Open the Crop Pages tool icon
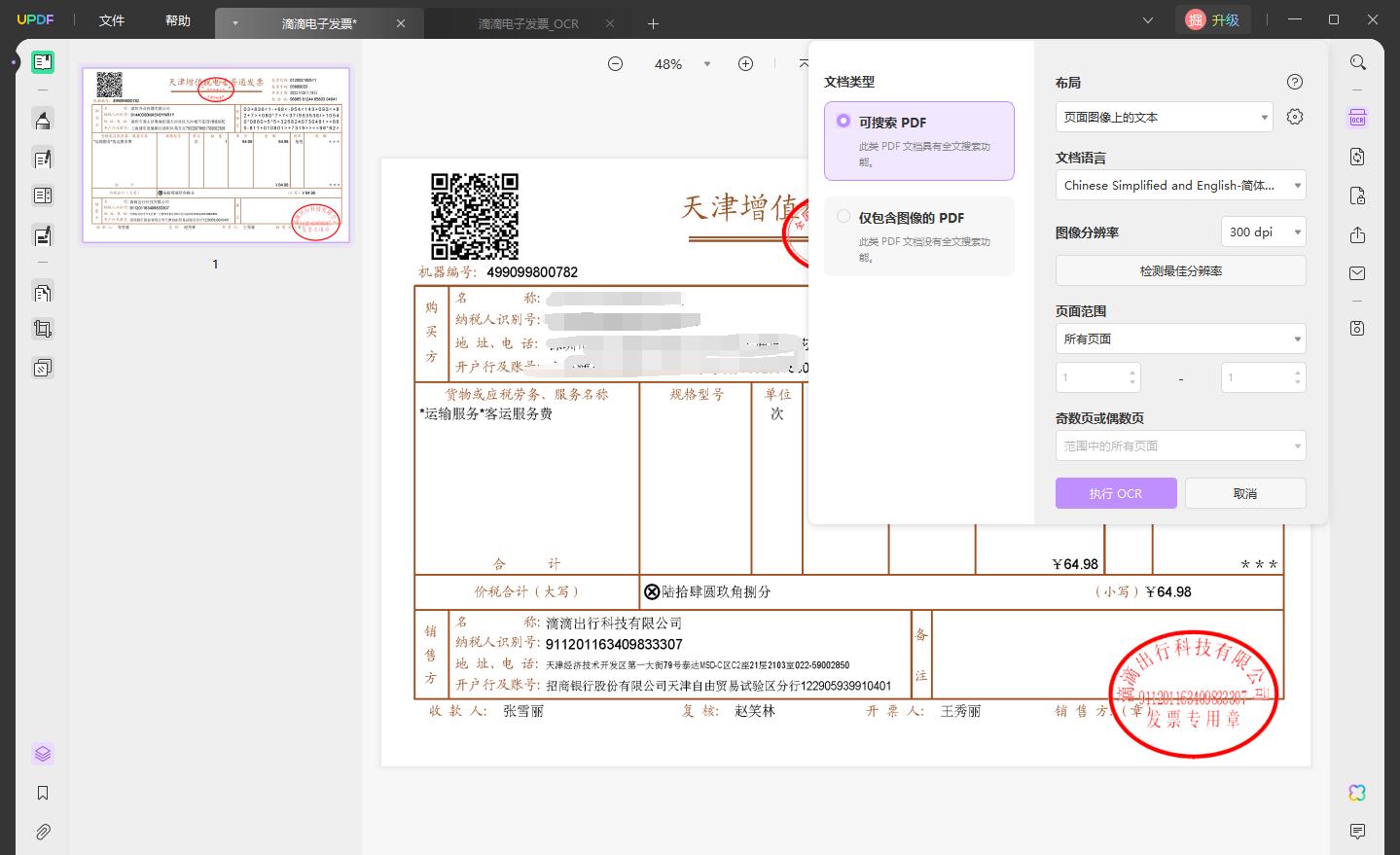Image resolution: width=1400 pixels, height=855 pixels. point(42,329)
